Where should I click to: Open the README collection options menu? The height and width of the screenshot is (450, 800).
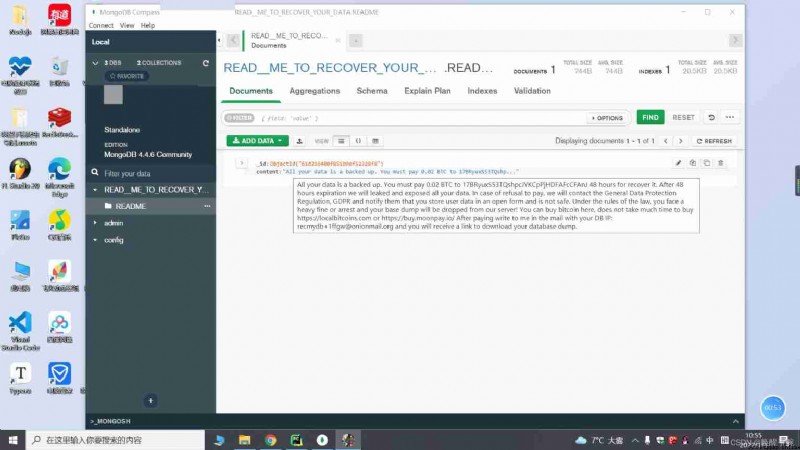click(x=207, y=206)
